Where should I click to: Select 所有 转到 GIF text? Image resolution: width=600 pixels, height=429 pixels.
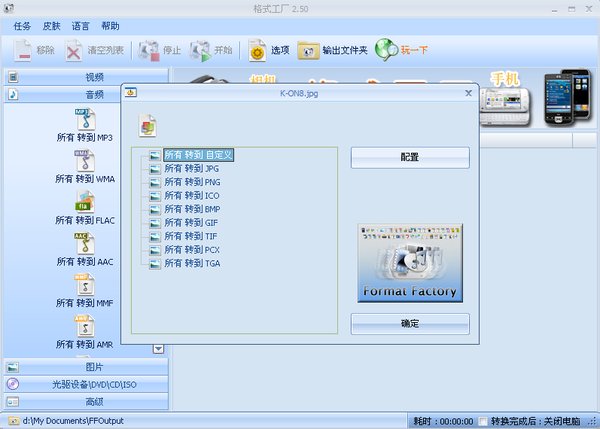[191, 223]
